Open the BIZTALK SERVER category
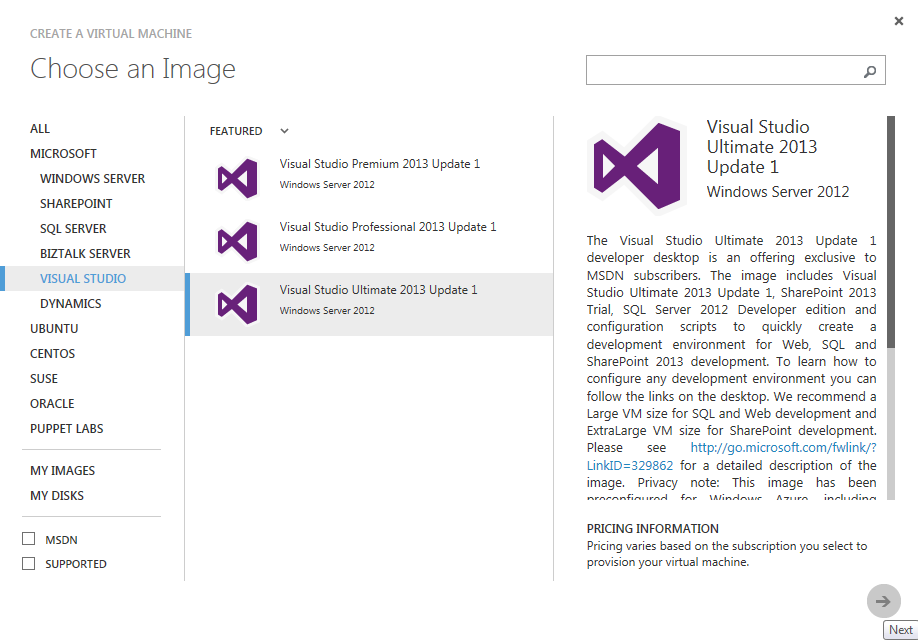Image resolution: width=918 pixels, height=640 pixels. (x=85, y=254)
